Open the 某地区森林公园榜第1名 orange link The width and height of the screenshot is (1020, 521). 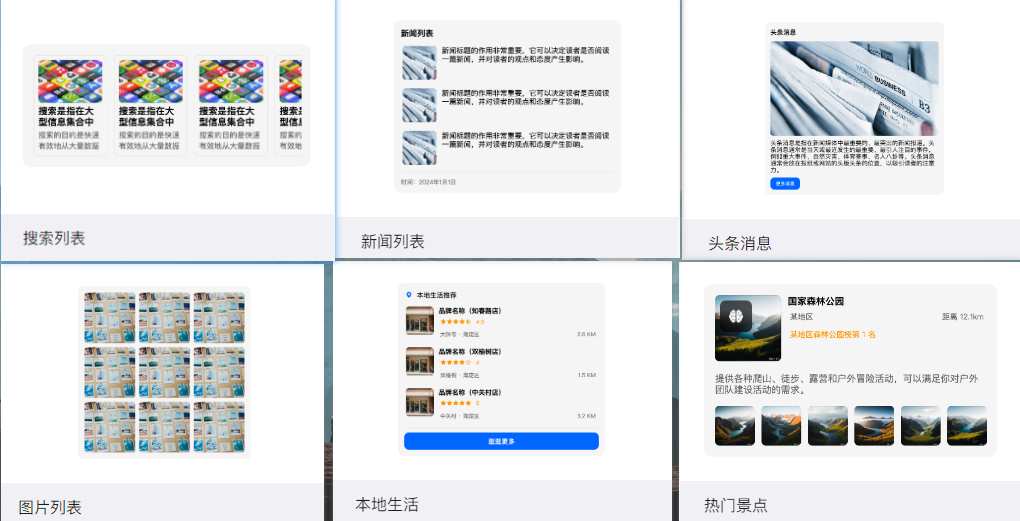832,334
